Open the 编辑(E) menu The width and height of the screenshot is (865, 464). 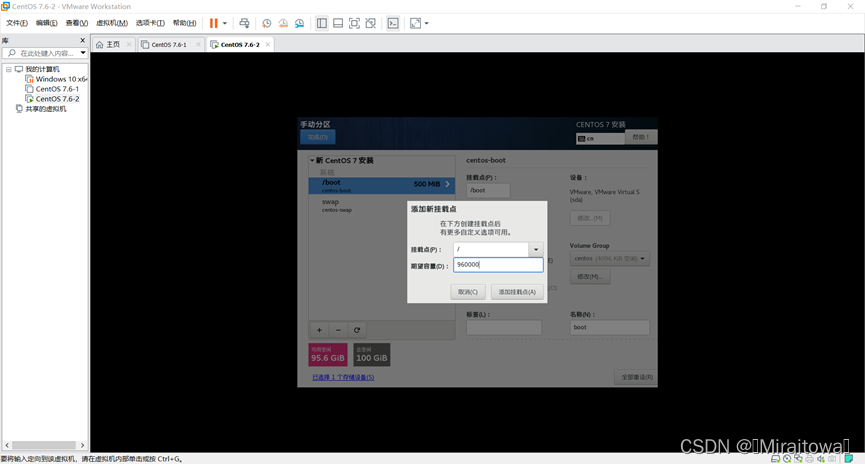click(46, 23)
